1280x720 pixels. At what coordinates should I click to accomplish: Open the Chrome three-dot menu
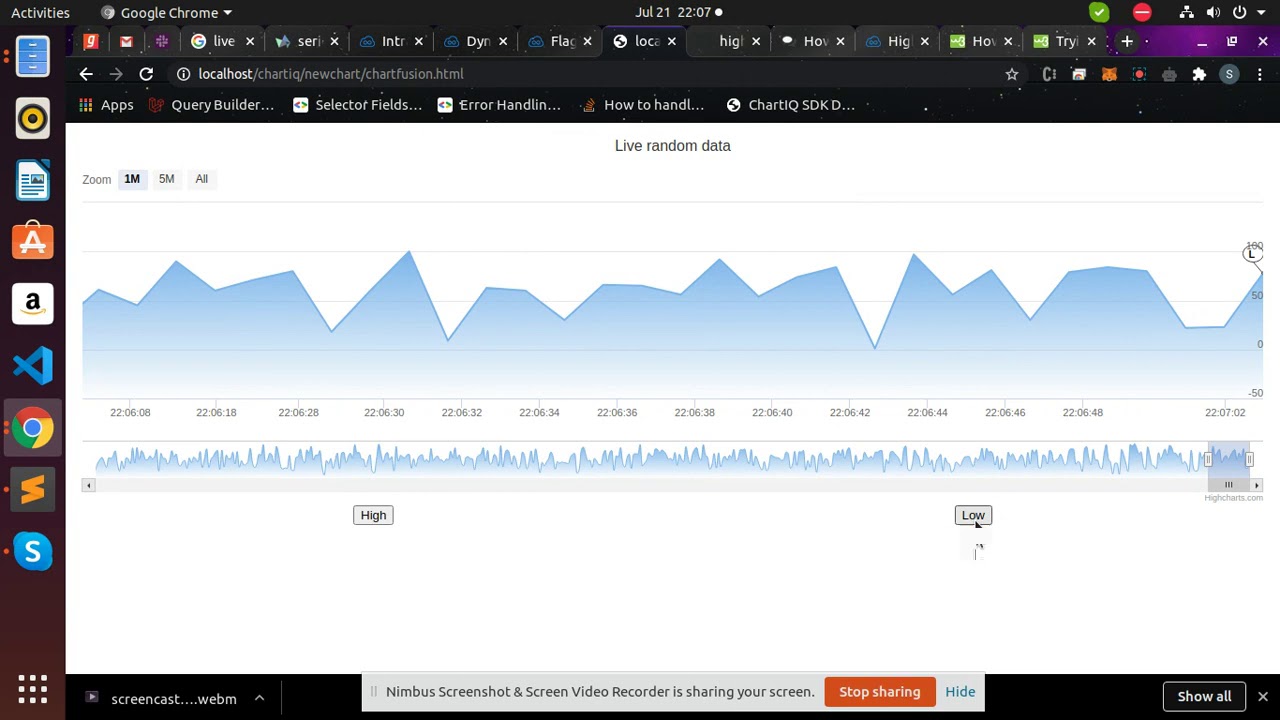point(1260,74)
